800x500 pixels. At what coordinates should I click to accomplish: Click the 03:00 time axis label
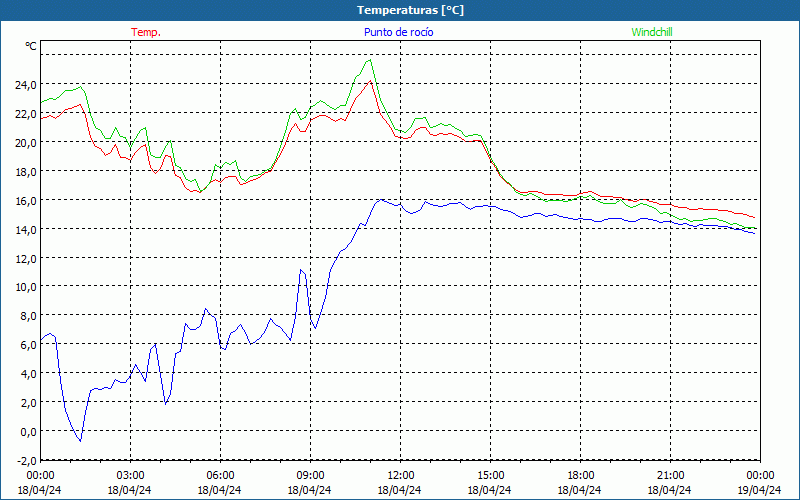tap(130, 476)
